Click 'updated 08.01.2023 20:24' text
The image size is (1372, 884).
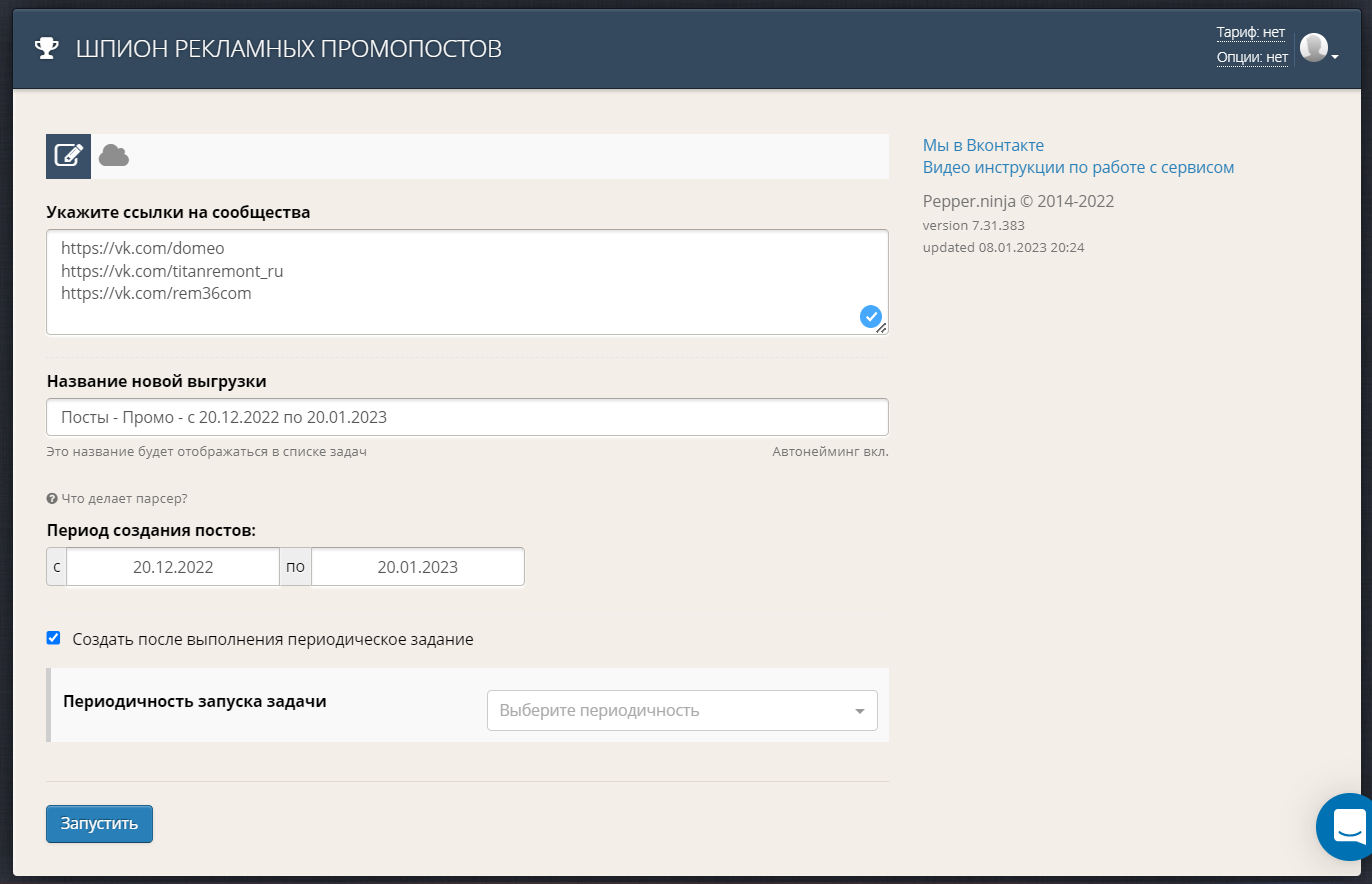pyautogui.click(x=1003, y=247)
